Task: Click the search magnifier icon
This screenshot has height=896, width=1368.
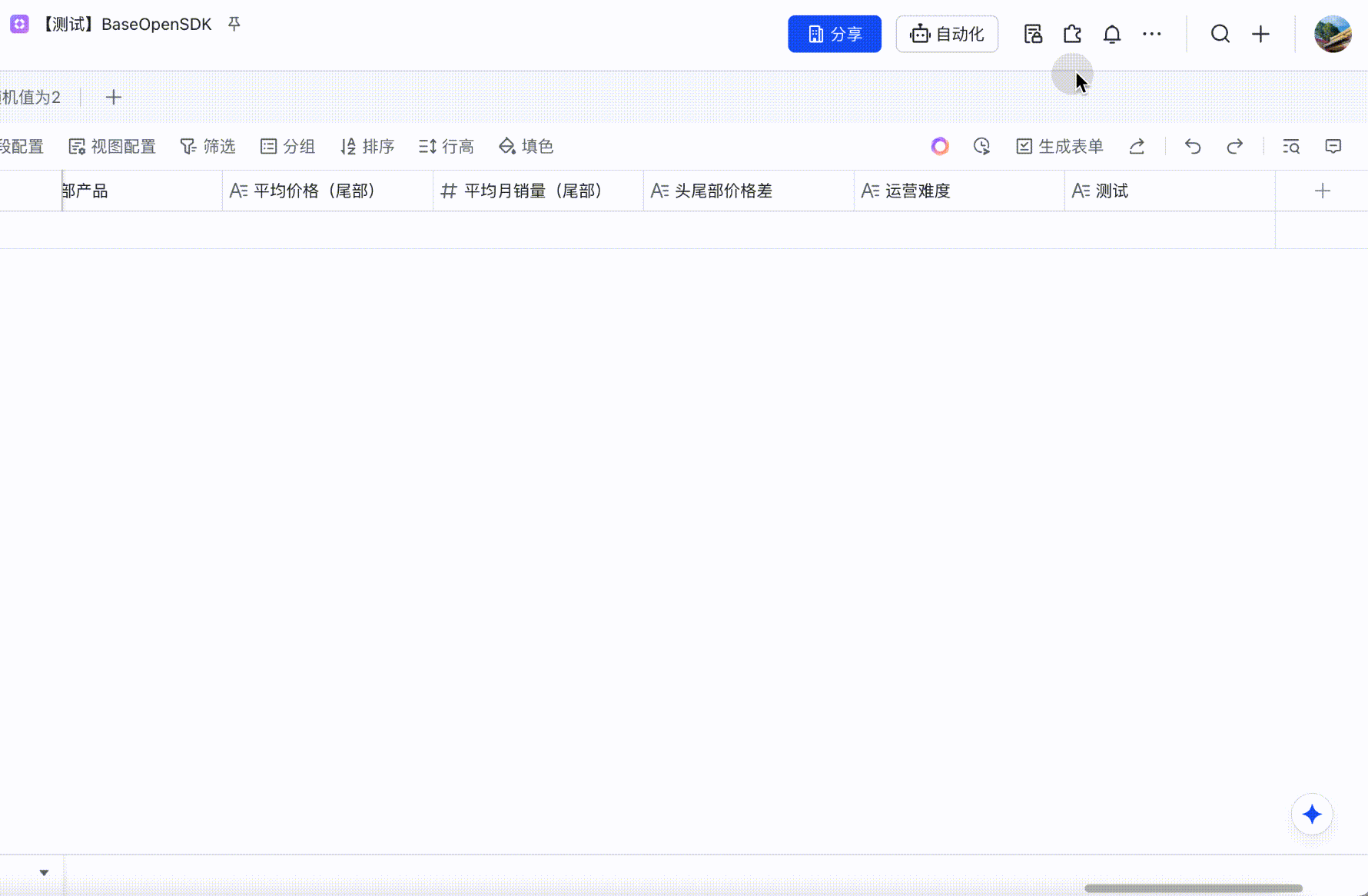Action: click(x=1220, y=35)
